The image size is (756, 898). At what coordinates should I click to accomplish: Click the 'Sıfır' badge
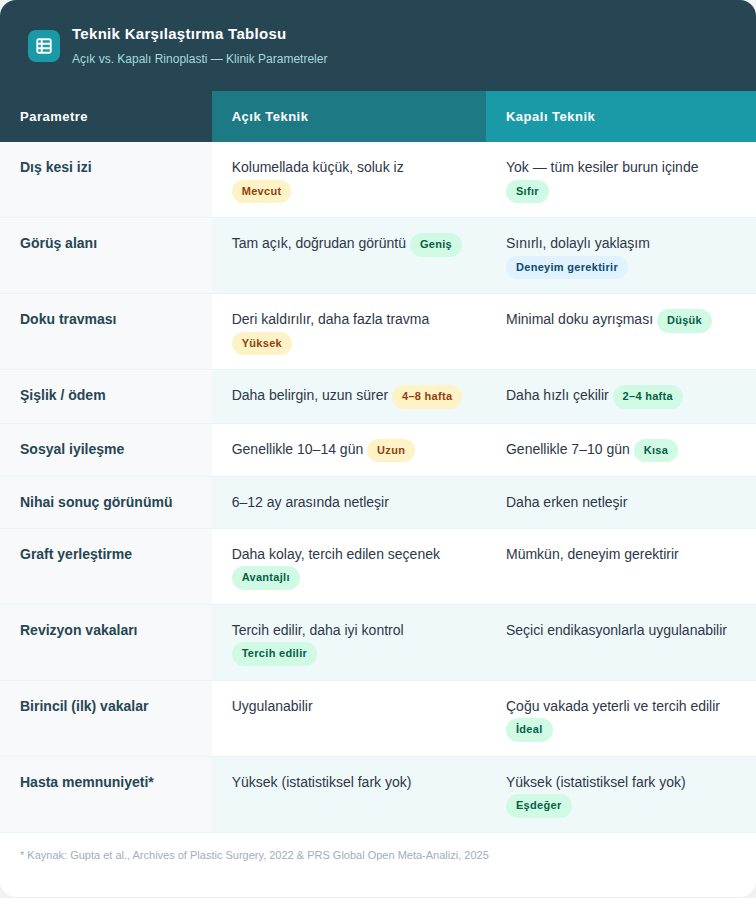pos(527,192)
